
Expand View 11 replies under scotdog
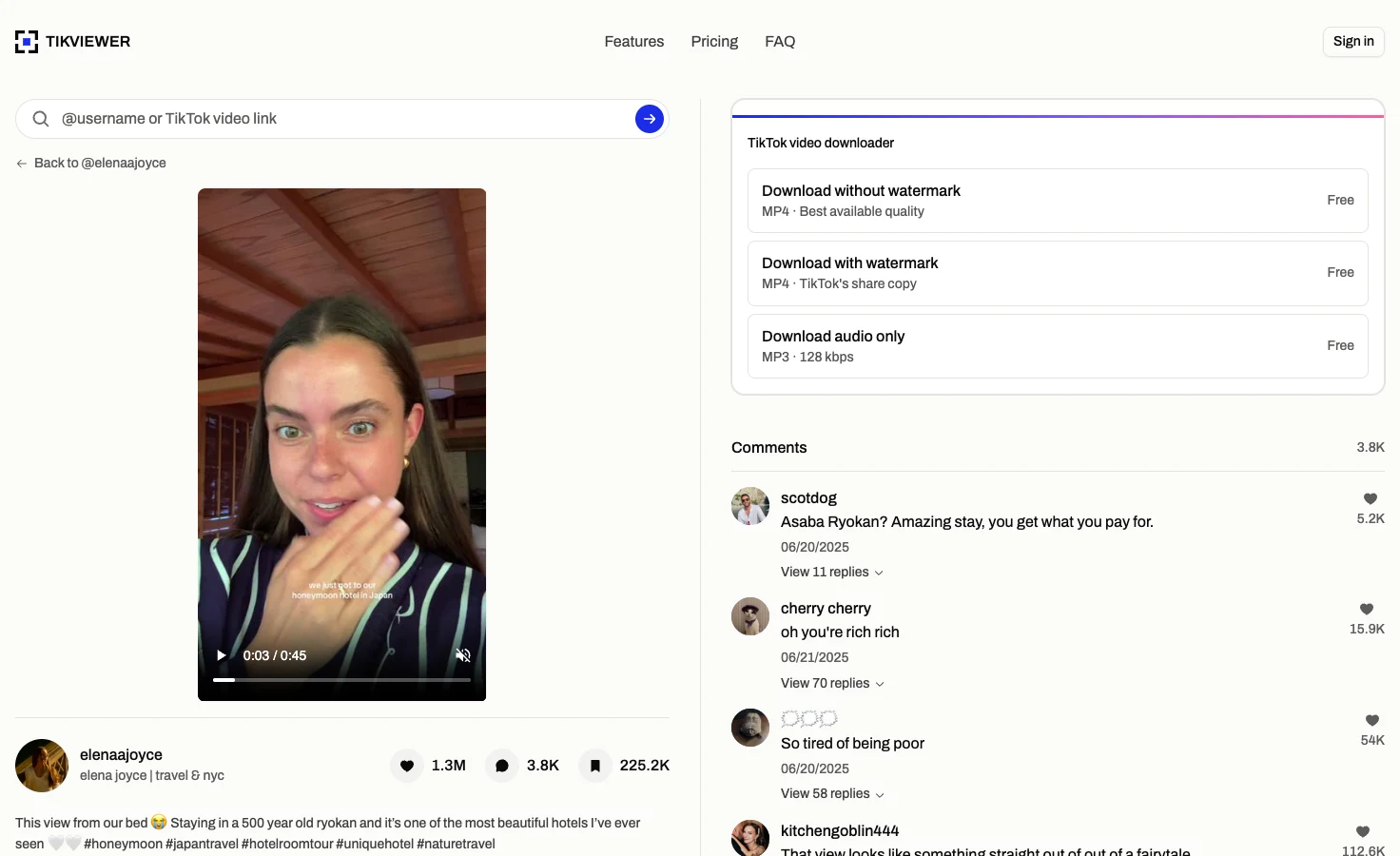pyautogui.click(x=832, y=572)
